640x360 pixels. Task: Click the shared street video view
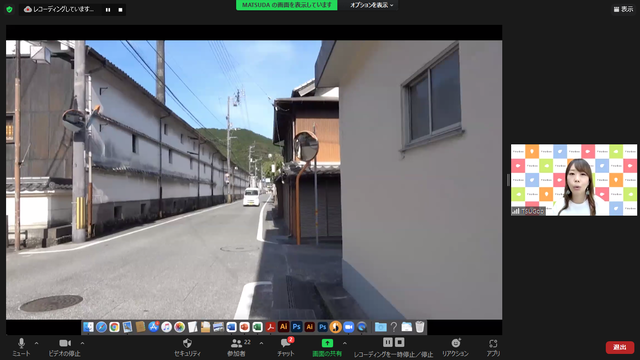254,180
